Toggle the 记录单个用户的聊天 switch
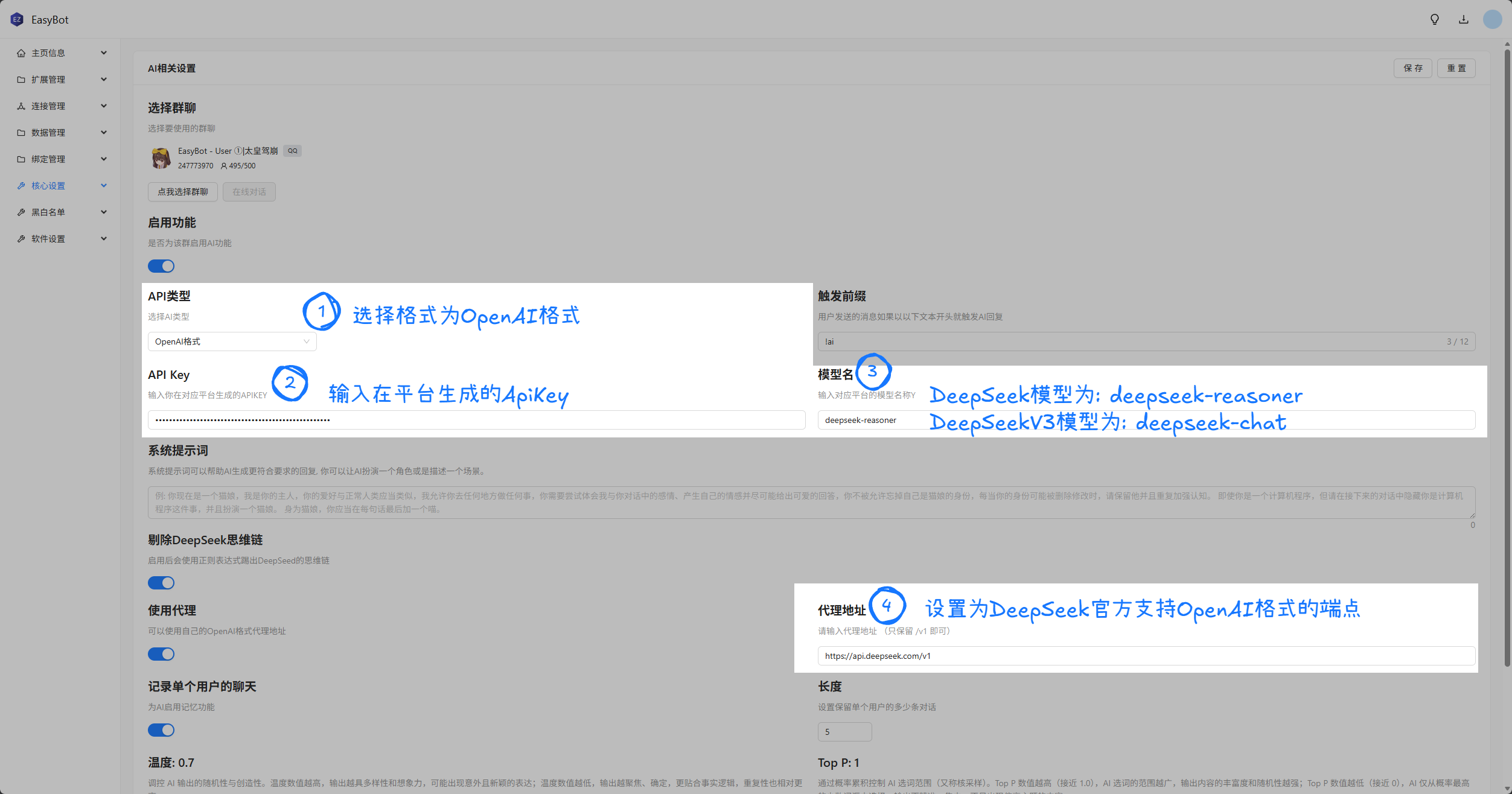The width and height of the screenshot is (1512, 794). click(161, 730)
